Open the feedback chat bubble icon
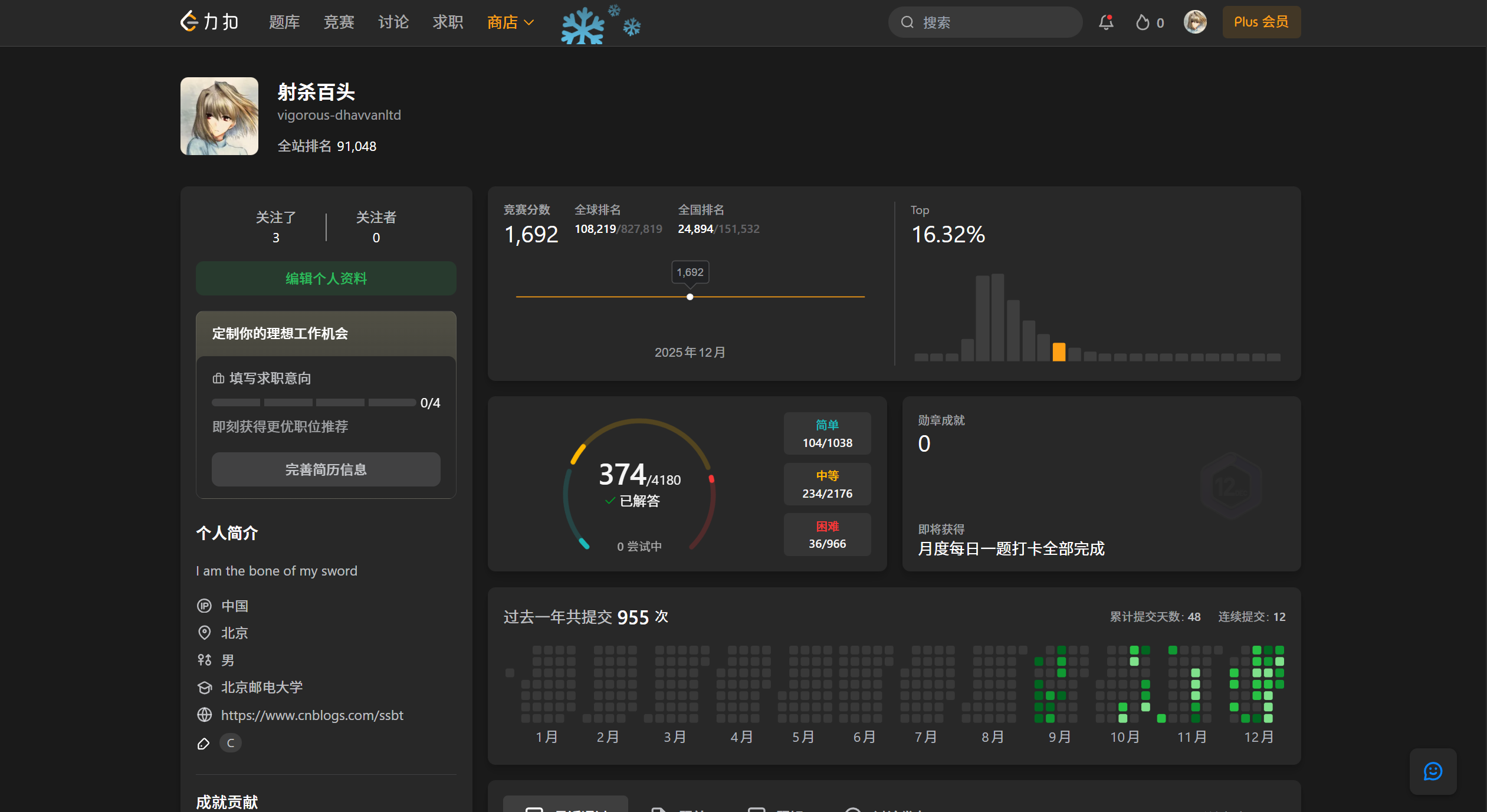 (1432, 771)
